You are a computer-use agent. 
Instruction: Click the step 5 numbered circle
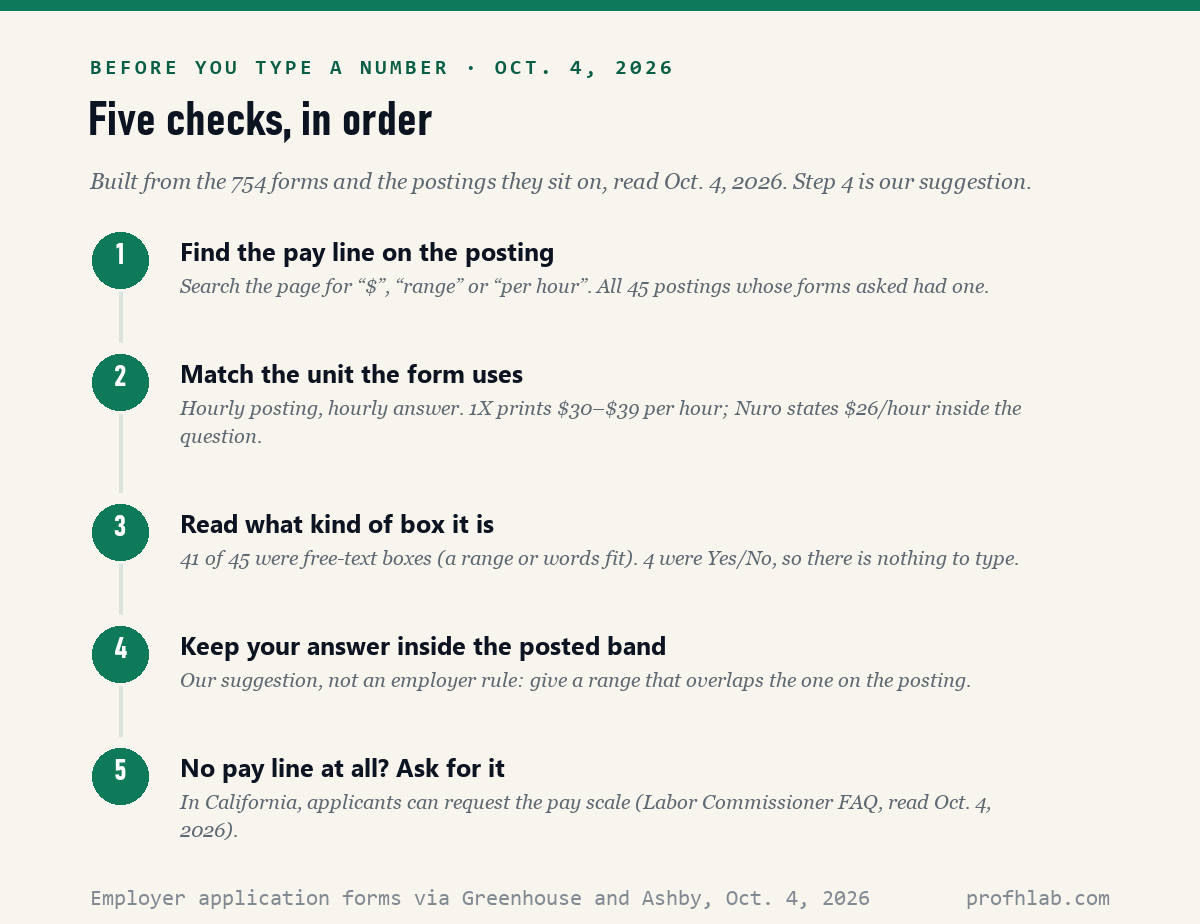pos(120,776)
